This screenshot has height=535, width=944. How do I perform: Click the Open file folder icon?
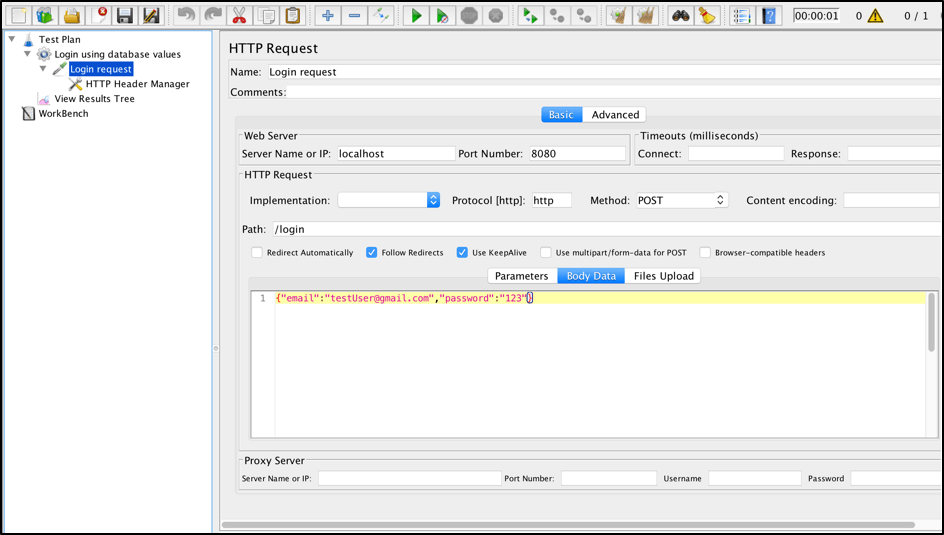click(x=72, y=15)
